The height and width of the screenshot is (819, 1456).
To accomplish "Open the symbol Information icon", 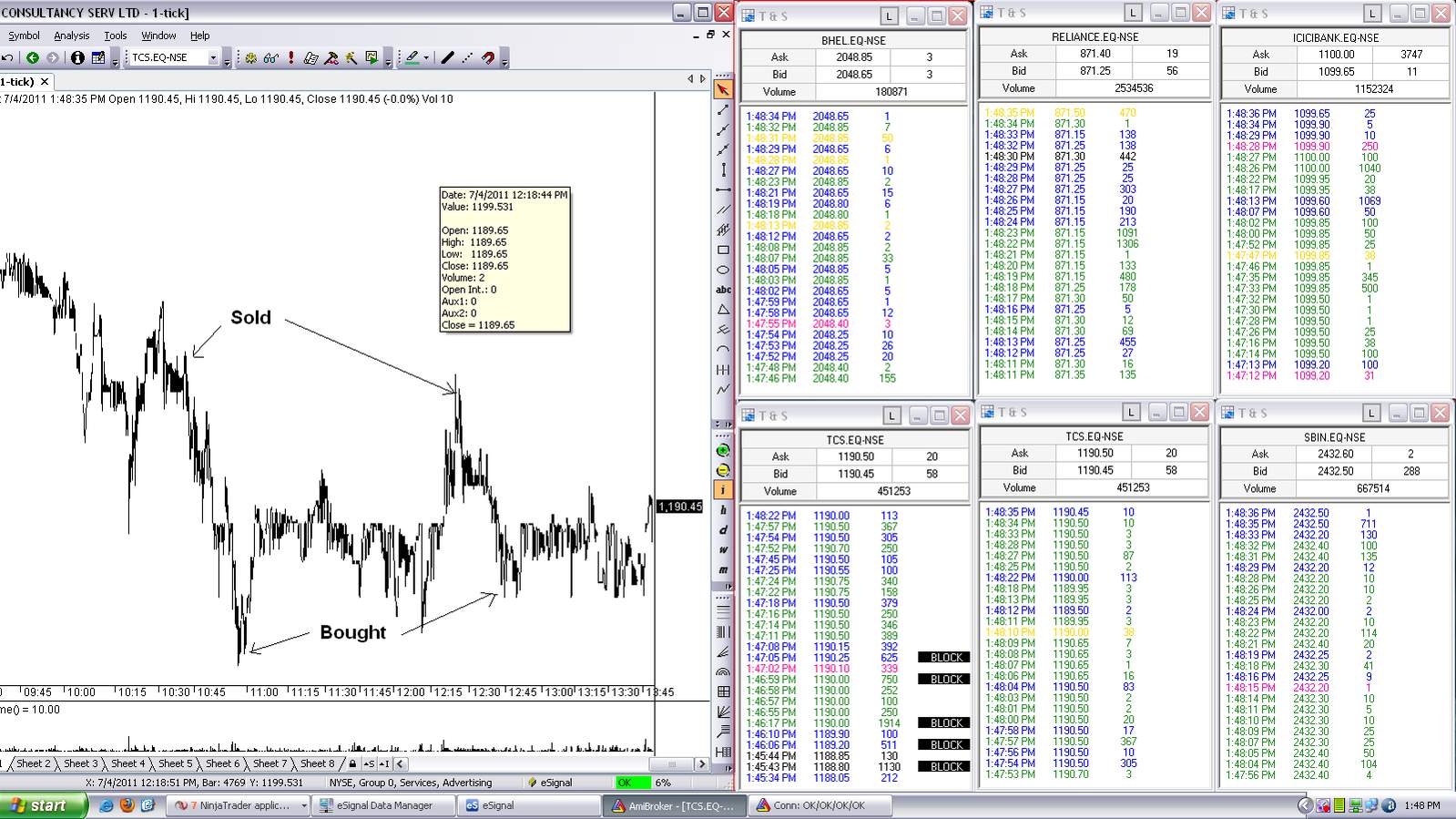I will (77, 57).
